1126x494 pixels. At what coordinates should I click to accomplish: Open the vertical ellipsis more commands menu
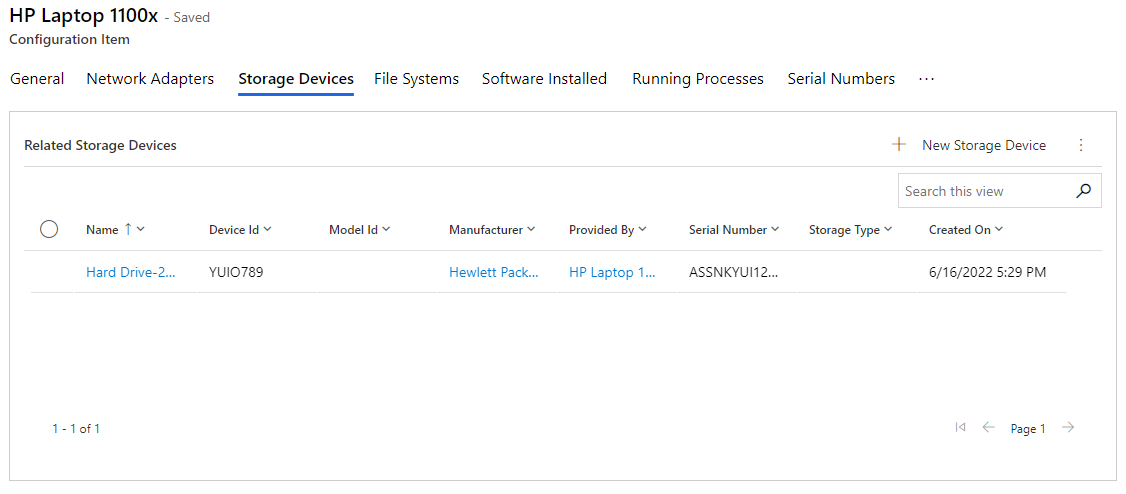1081,145
